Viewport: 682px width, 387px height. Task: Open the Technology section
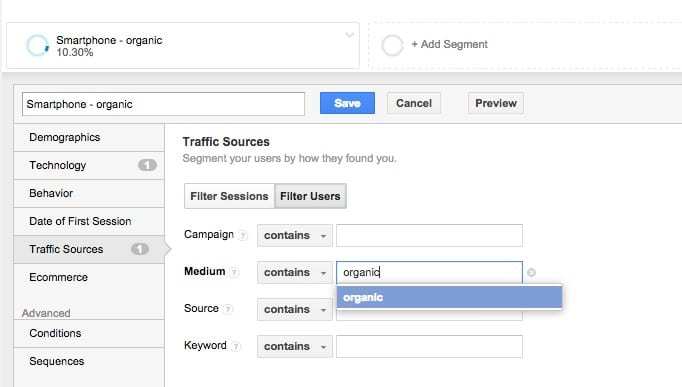[89, 165]
